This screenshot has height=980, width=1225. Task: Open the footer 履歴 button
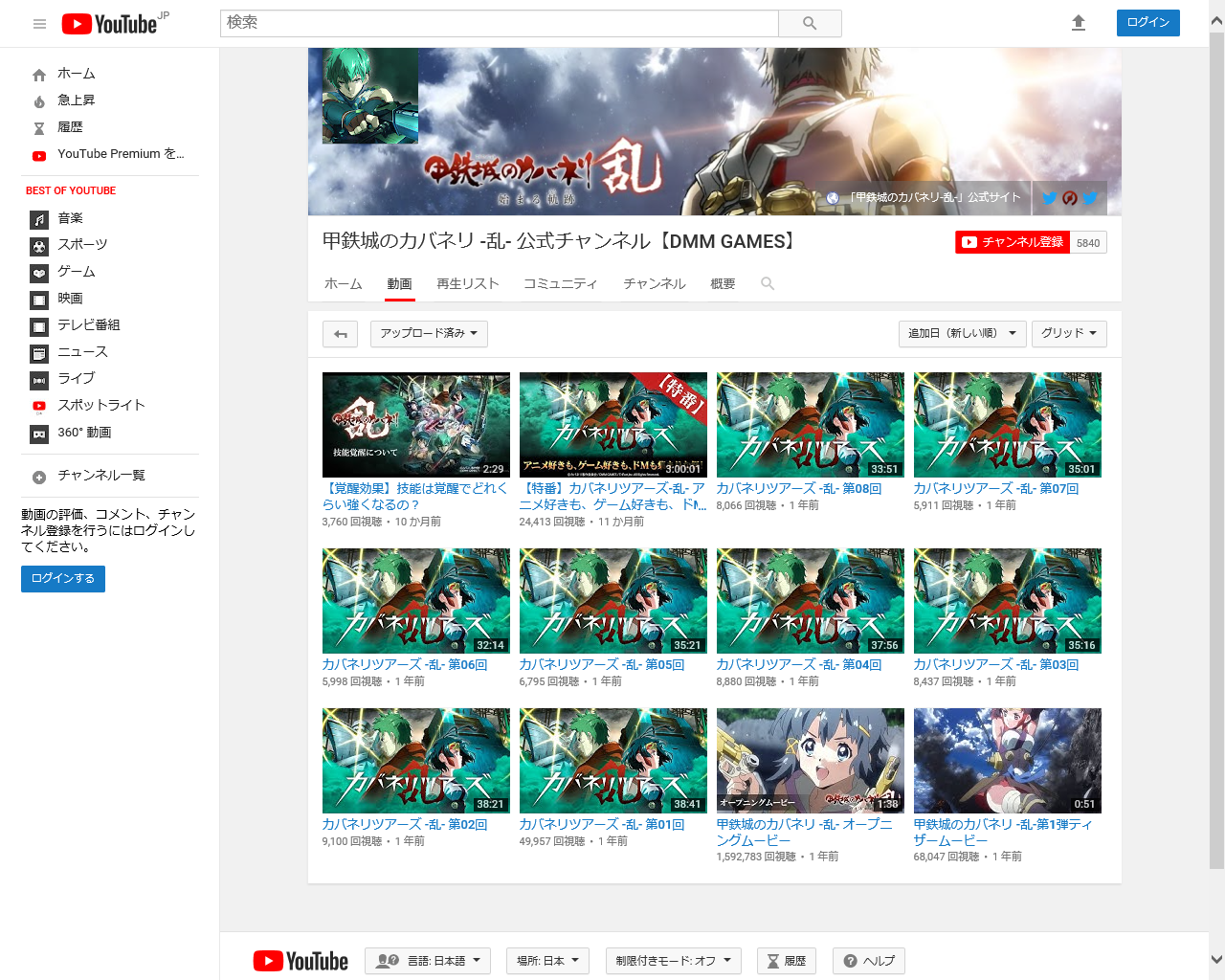787,961
